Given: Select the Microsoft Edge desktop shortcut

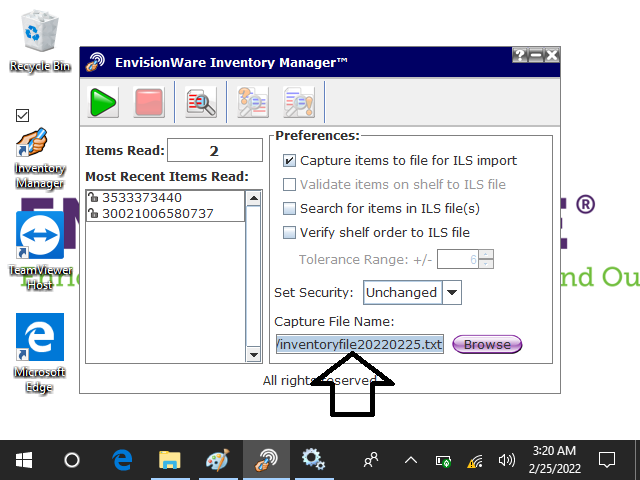Looking at the screenshot, I should [40, 353].
